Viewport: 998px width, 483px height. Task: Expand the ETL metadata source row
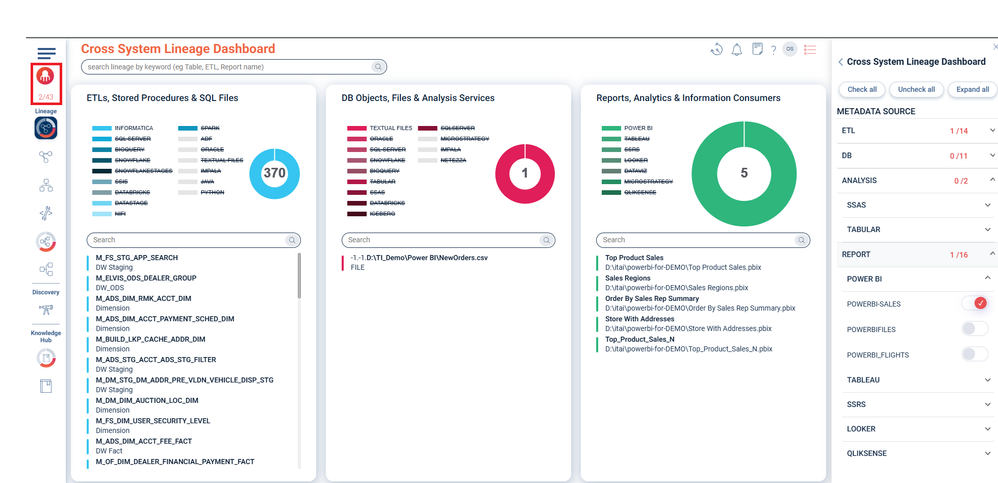click(x=916, y=130)
